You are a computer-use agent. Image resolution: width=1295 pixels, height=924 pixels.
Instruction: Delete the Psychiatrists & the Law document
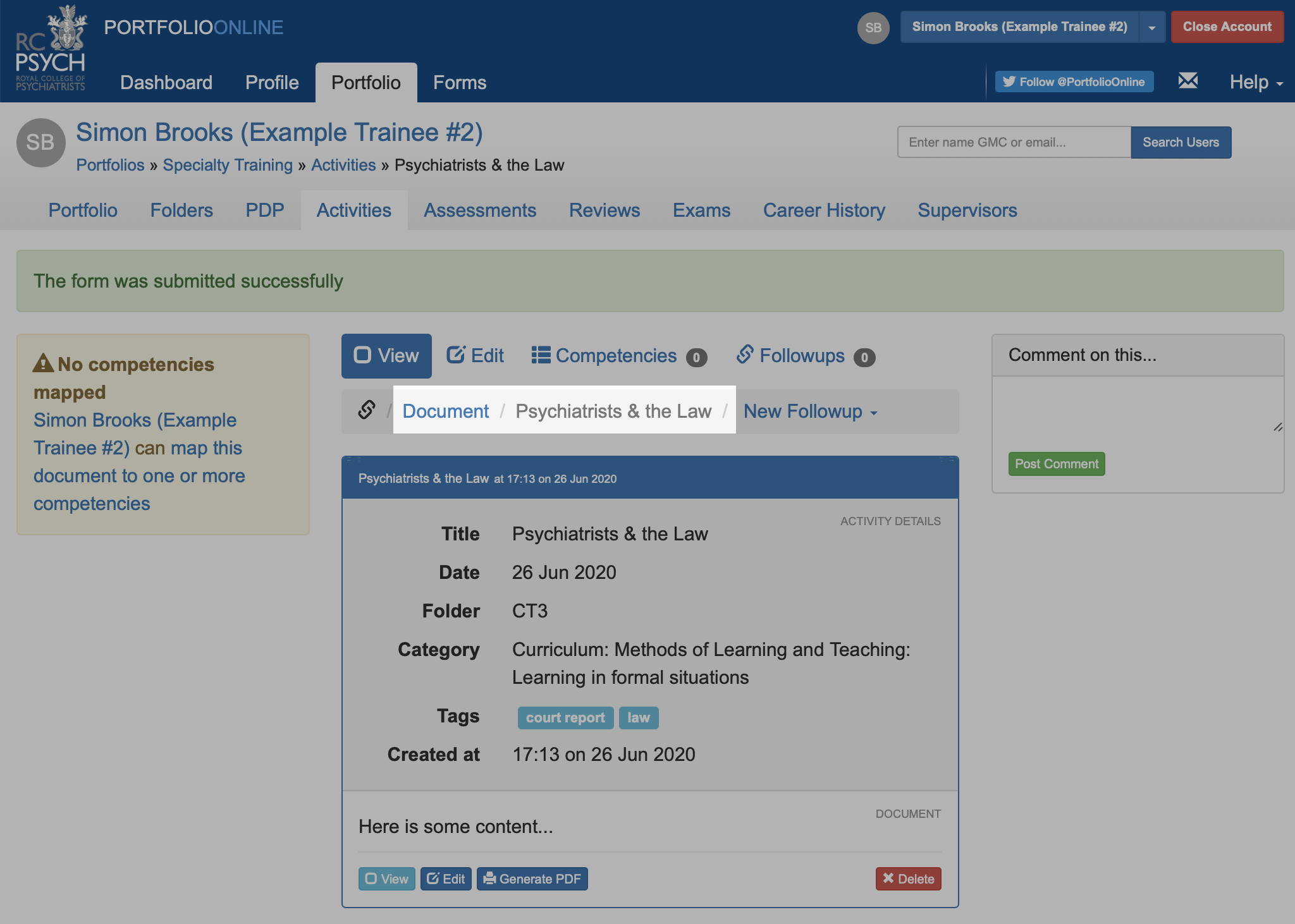pyautogui.click(x=908, y=878)
